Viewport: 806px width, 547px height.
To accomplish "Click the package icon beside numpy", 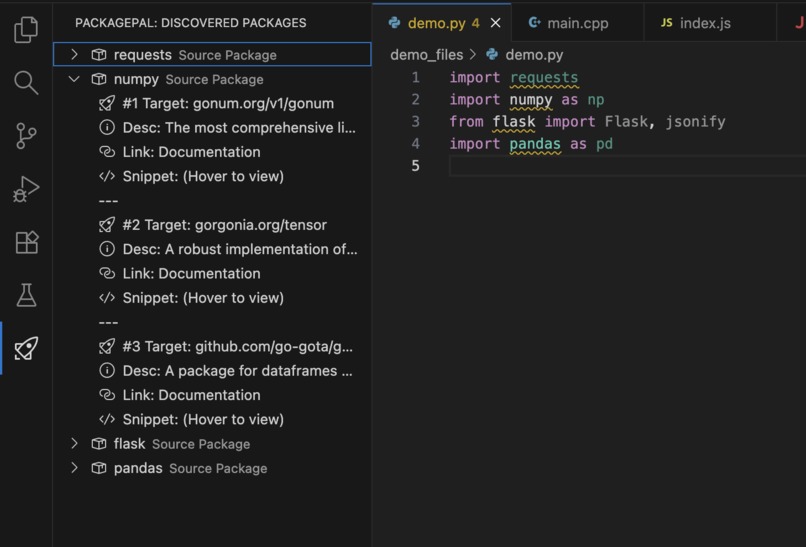I will click(99, 79).
